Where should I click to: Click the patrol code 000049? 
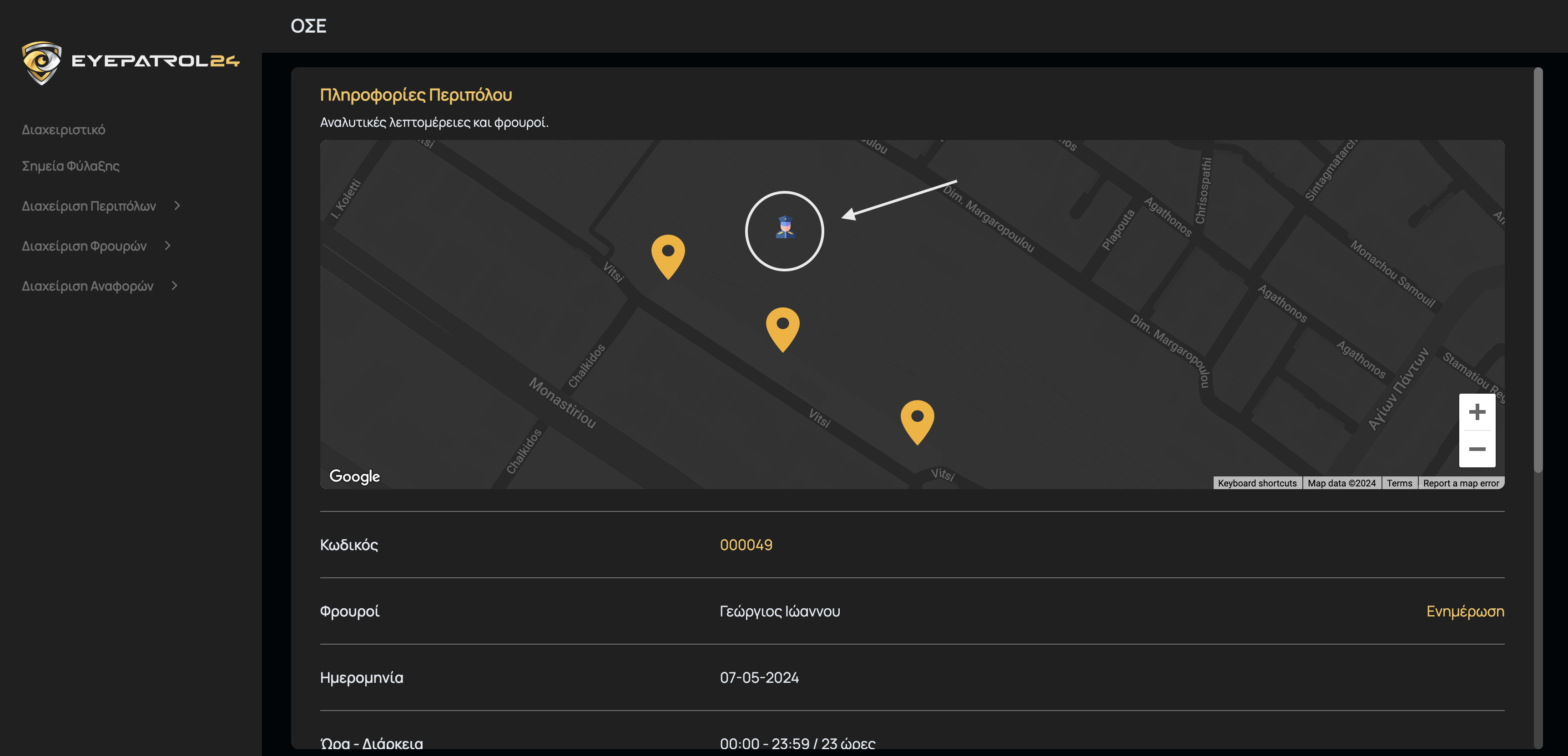coord(746,545)
